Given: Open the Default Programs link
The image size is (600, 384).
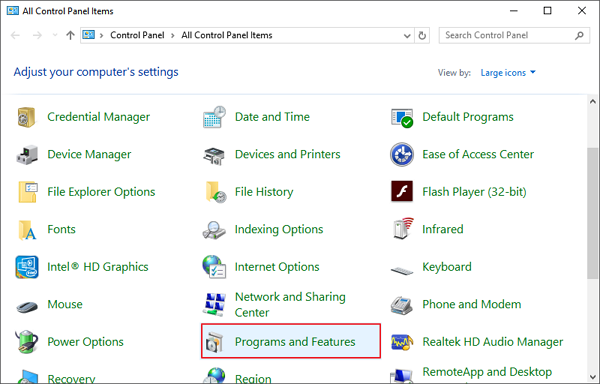Looking at the screenshot, I should pos(468,117).
